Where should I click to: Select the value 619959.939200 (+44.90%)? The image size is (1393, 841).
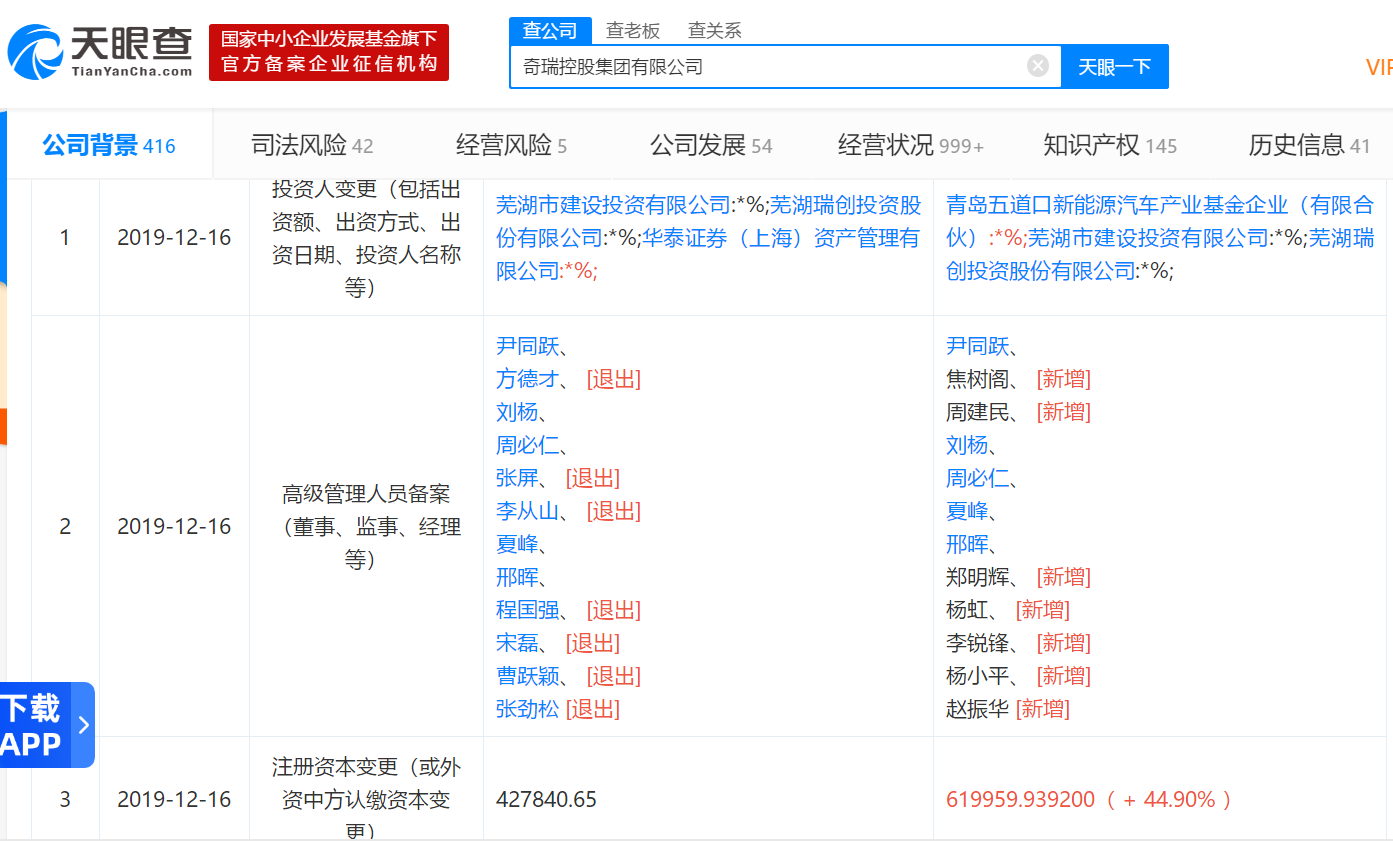pos(1089,800)
